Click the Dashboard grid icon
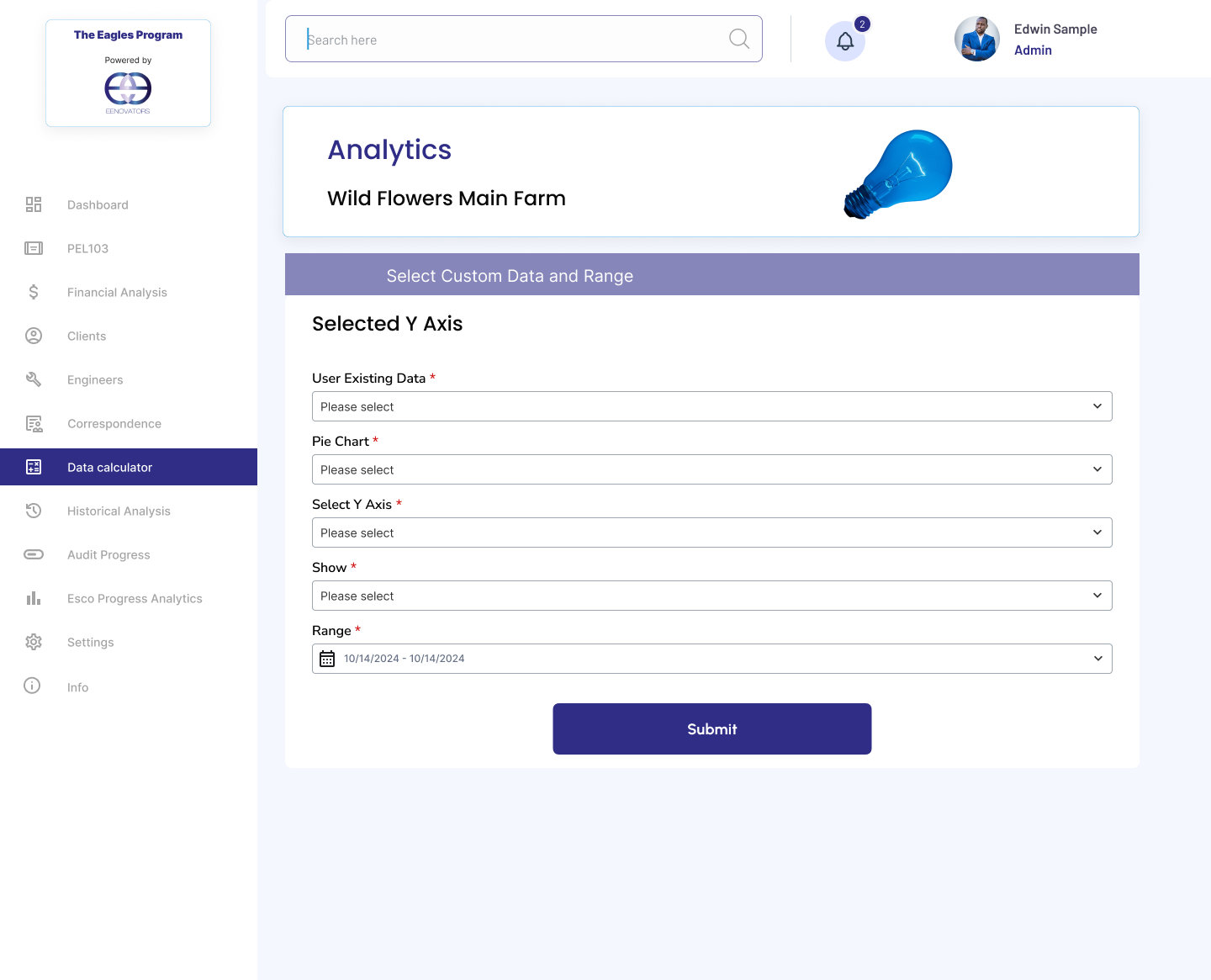This screenshot has width=1211, height=980. pyautogui.click(x=34, y=204)
